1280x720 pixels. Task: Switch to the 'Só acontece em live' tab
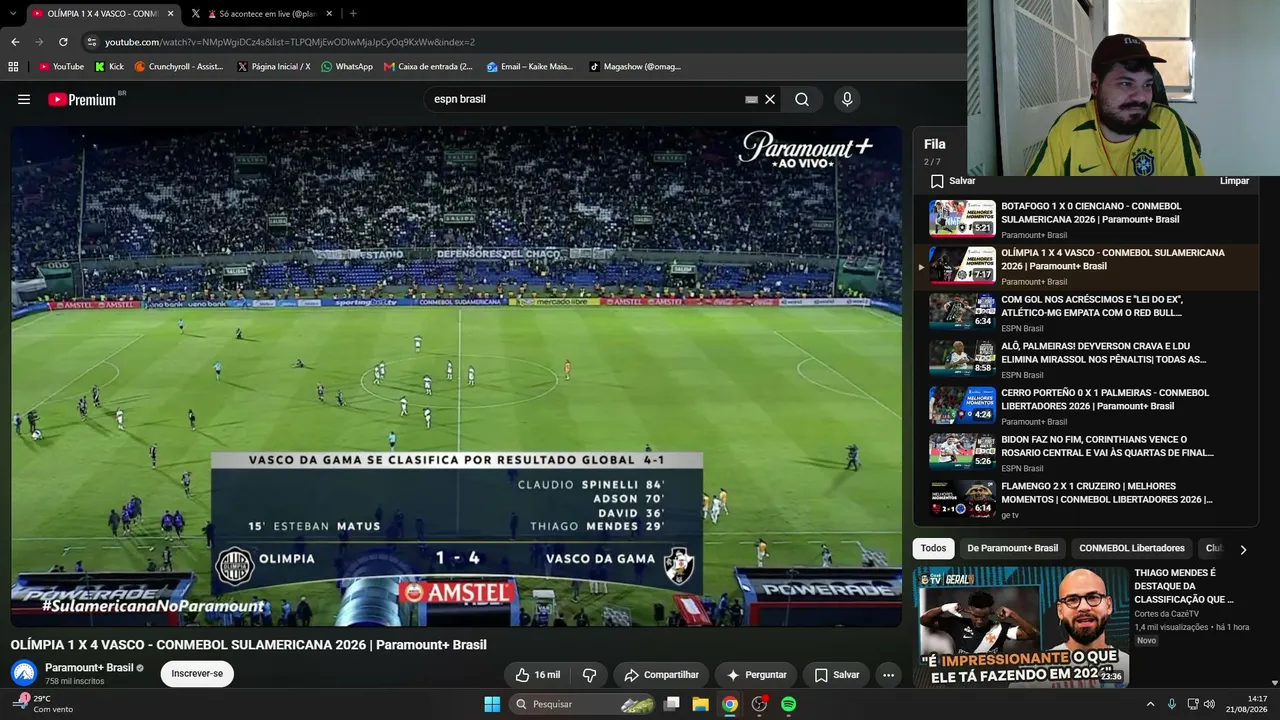264,14
